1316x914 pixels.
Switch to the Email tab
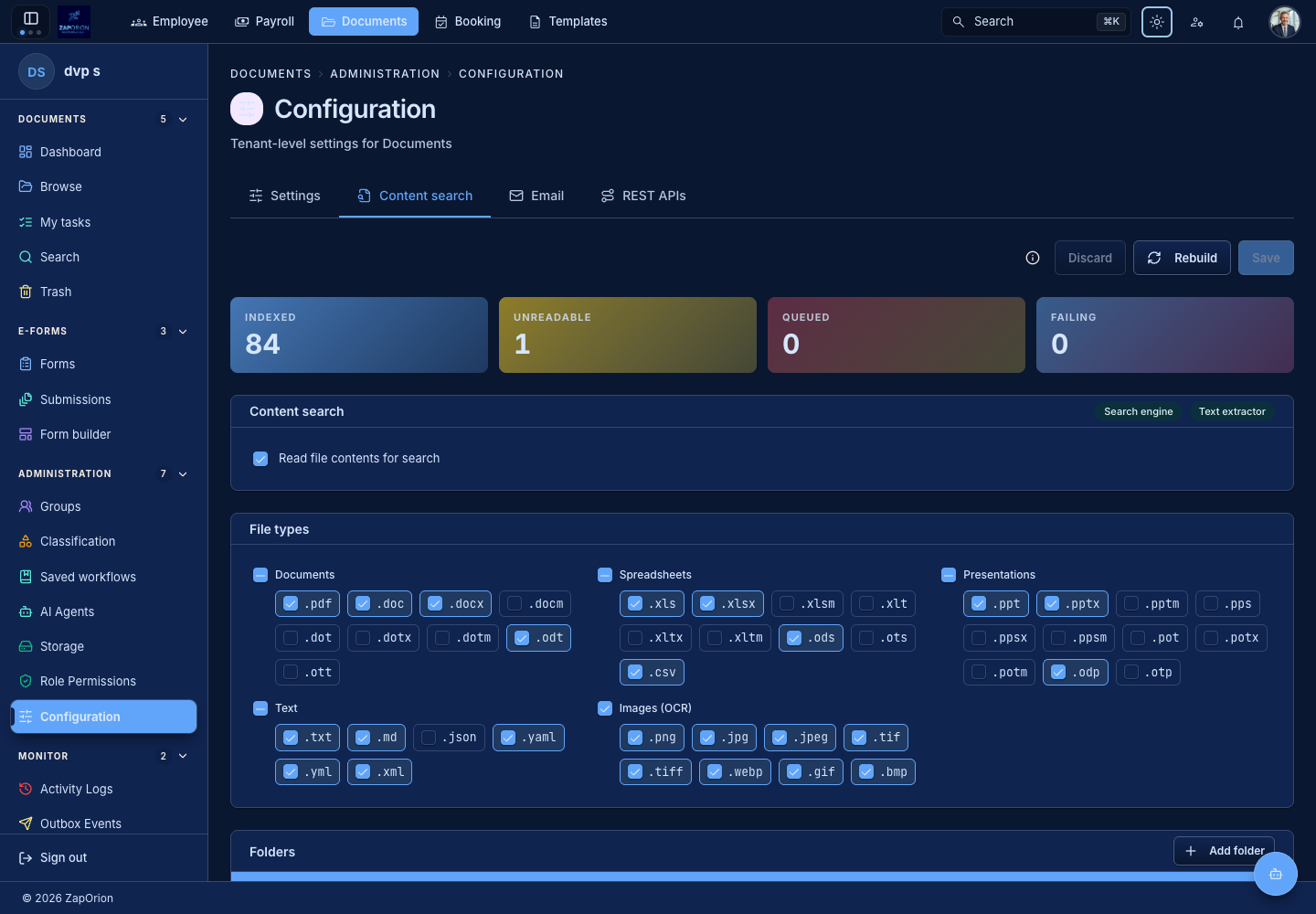tap(536, 196)
